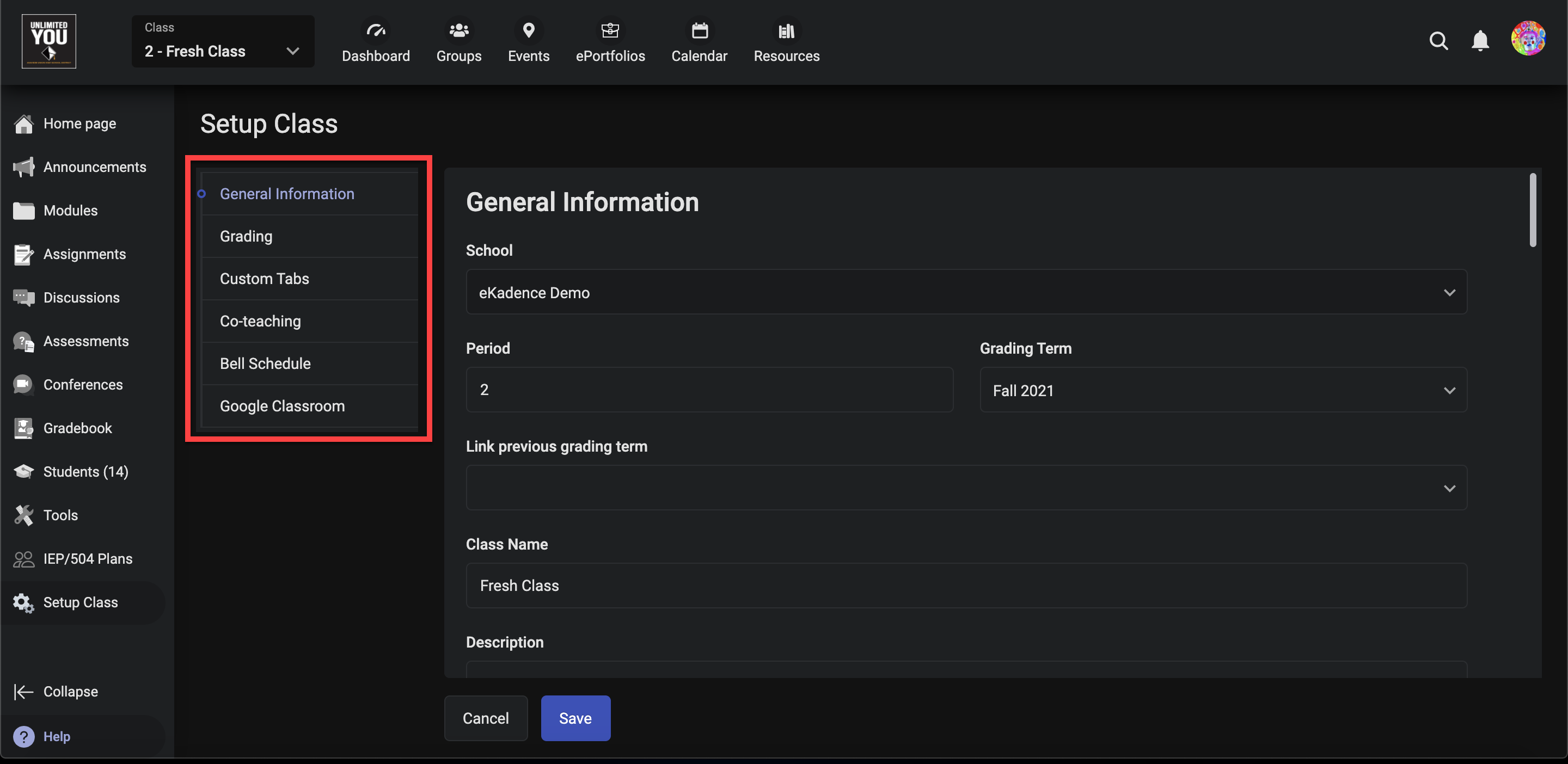Click the Announcements megaphone icon

pos(24,167)
